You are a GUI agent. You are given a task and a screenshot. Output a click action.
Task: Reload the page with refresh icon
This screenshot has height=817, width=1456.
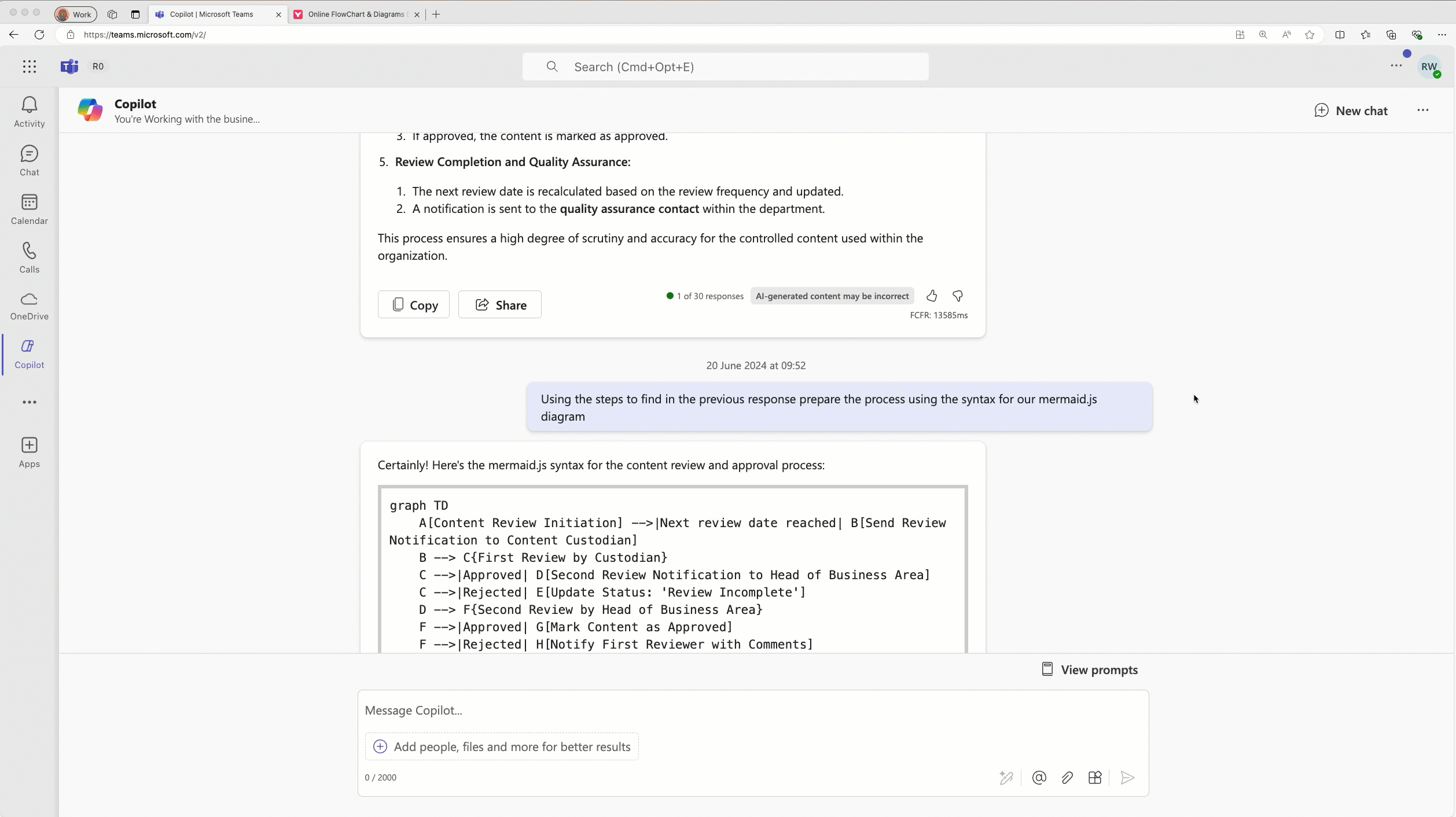click(39, 35)
